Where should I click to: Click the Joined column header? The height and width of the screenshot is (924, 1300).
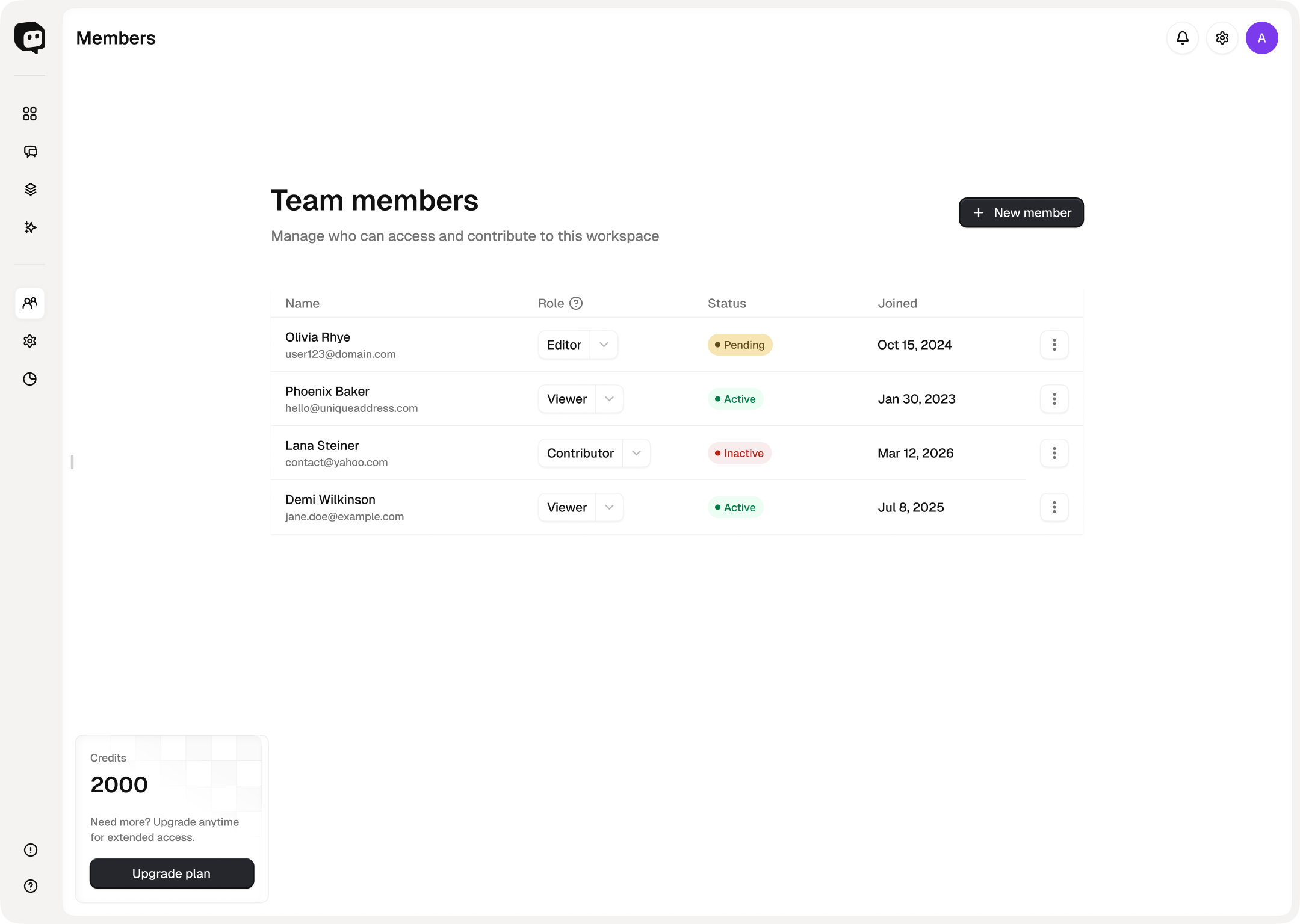897,303
